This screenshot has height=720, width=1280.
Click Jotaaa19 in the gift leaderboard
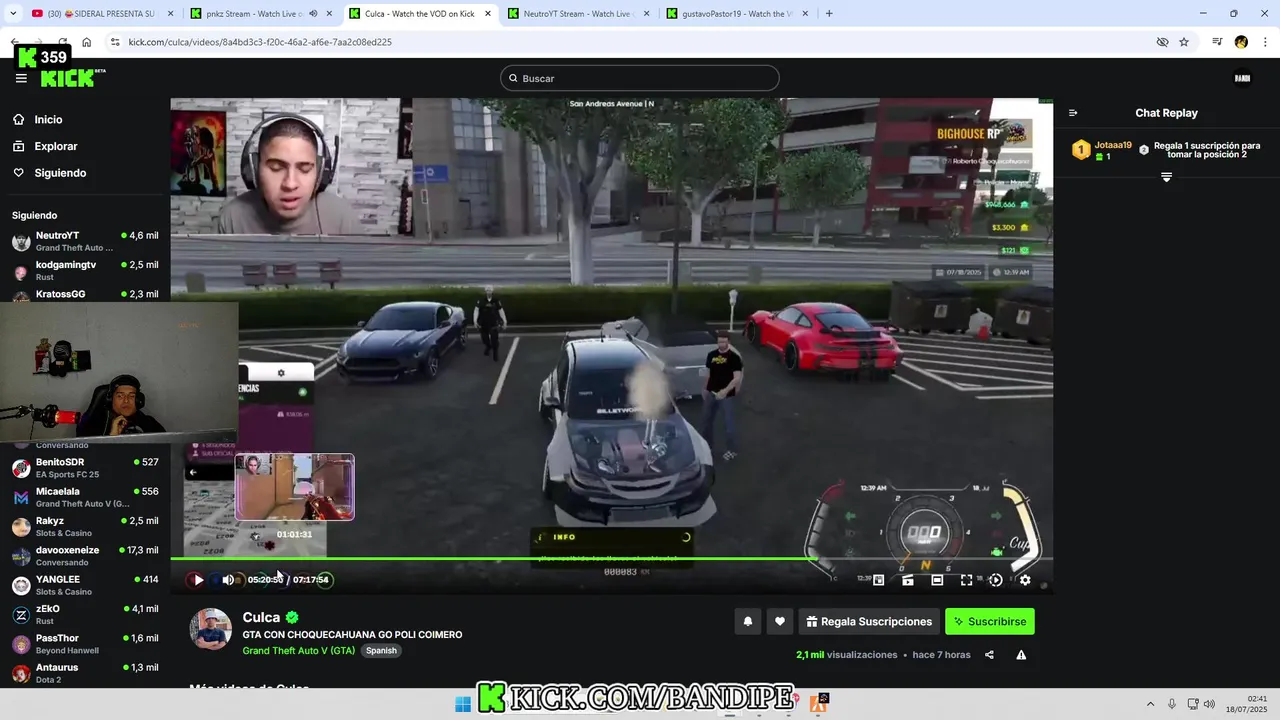(x=1113, y=145)
